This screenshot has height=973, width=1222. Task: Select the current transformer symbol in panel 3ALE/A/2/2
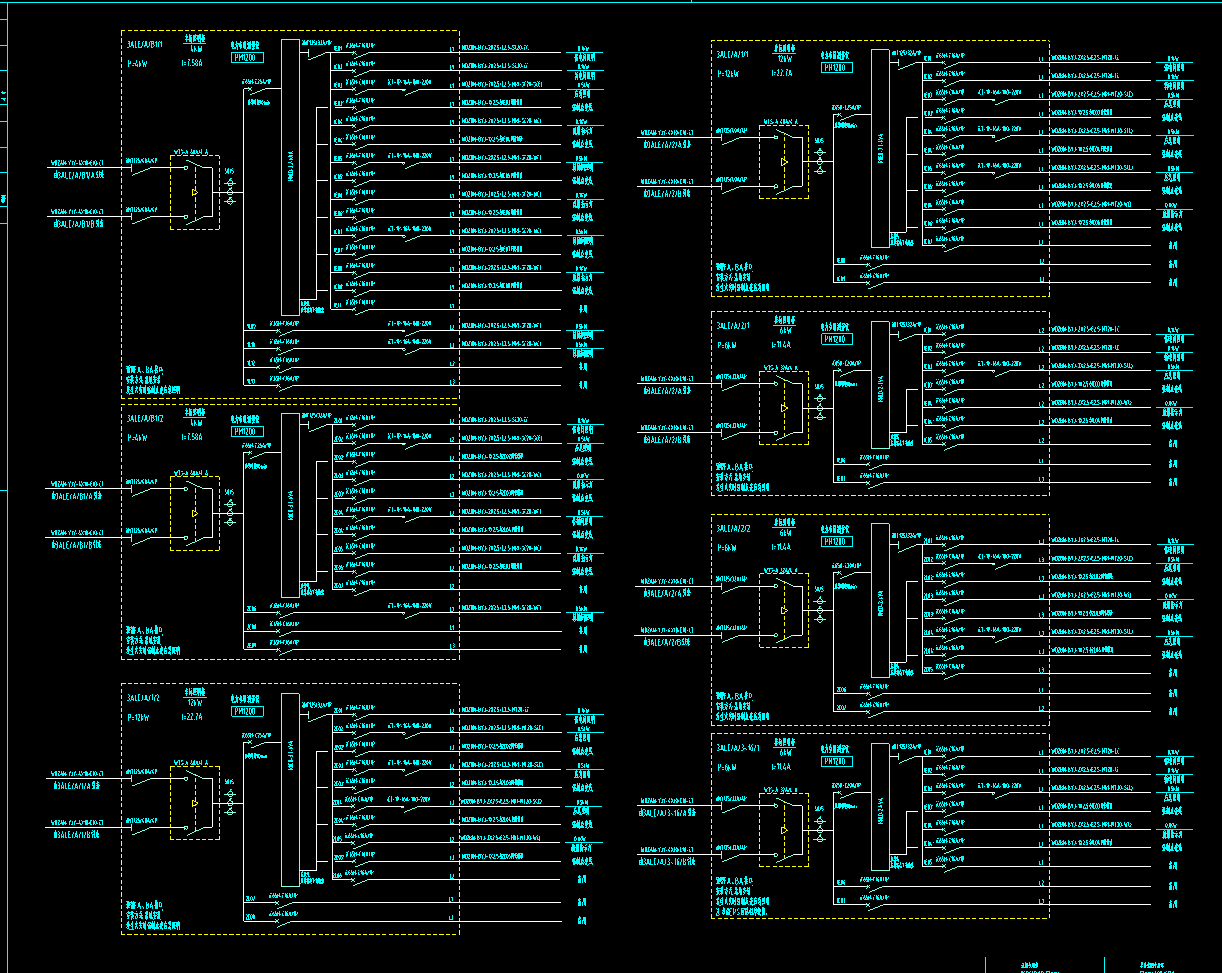(x=821, y=608)
